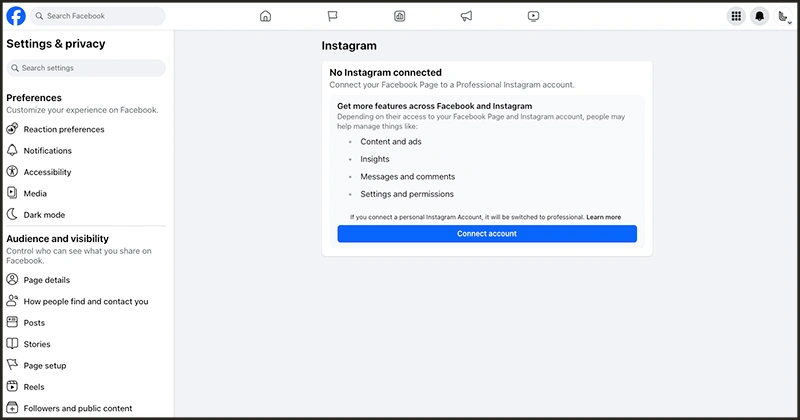Click the Facebook logo icon
The height and width of the screenshot is (420, 800).
pyautogui.click(x=16, y=16)
